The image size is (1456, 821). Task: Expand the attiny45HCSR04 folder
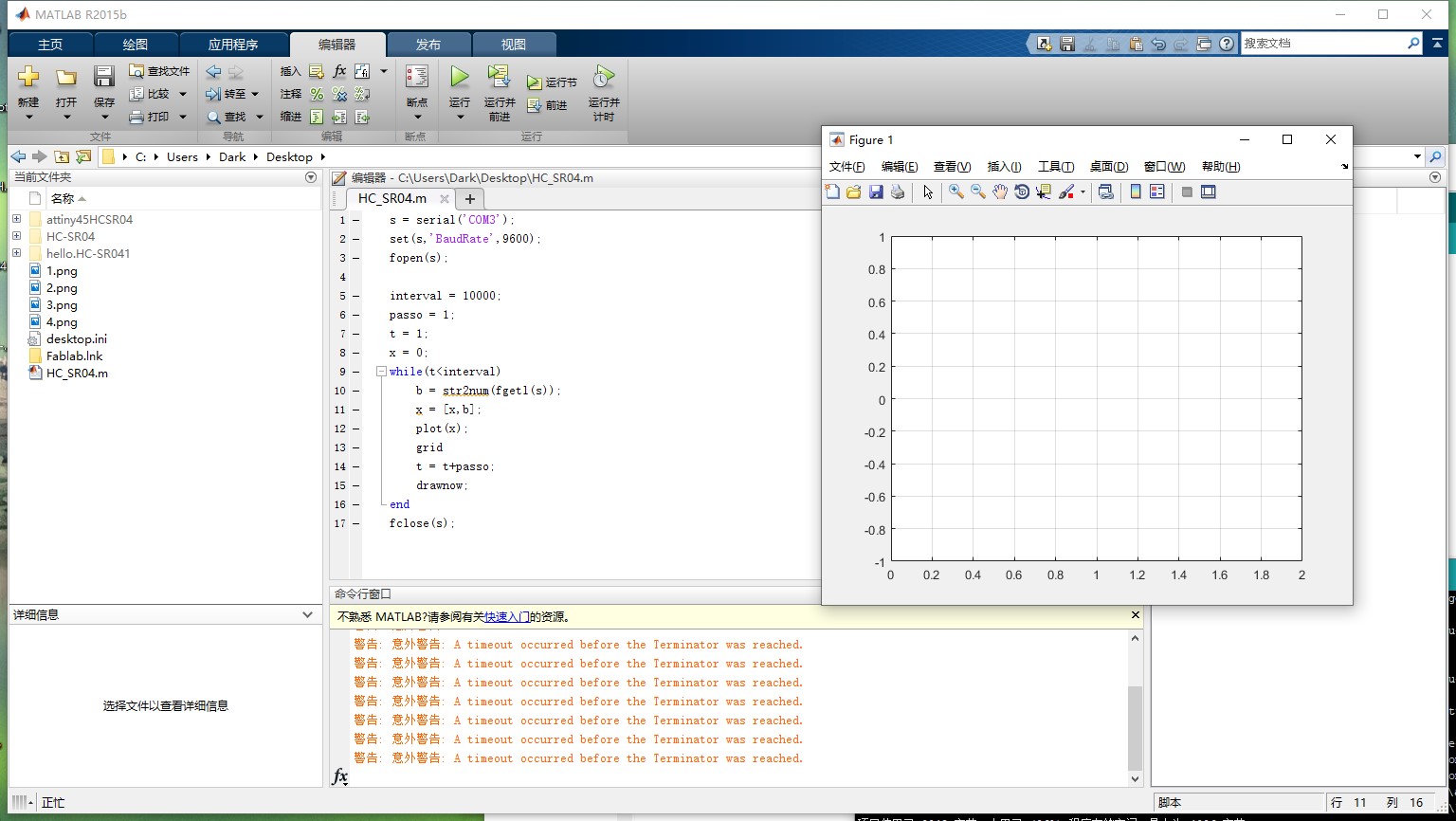[x=17, y=219]
